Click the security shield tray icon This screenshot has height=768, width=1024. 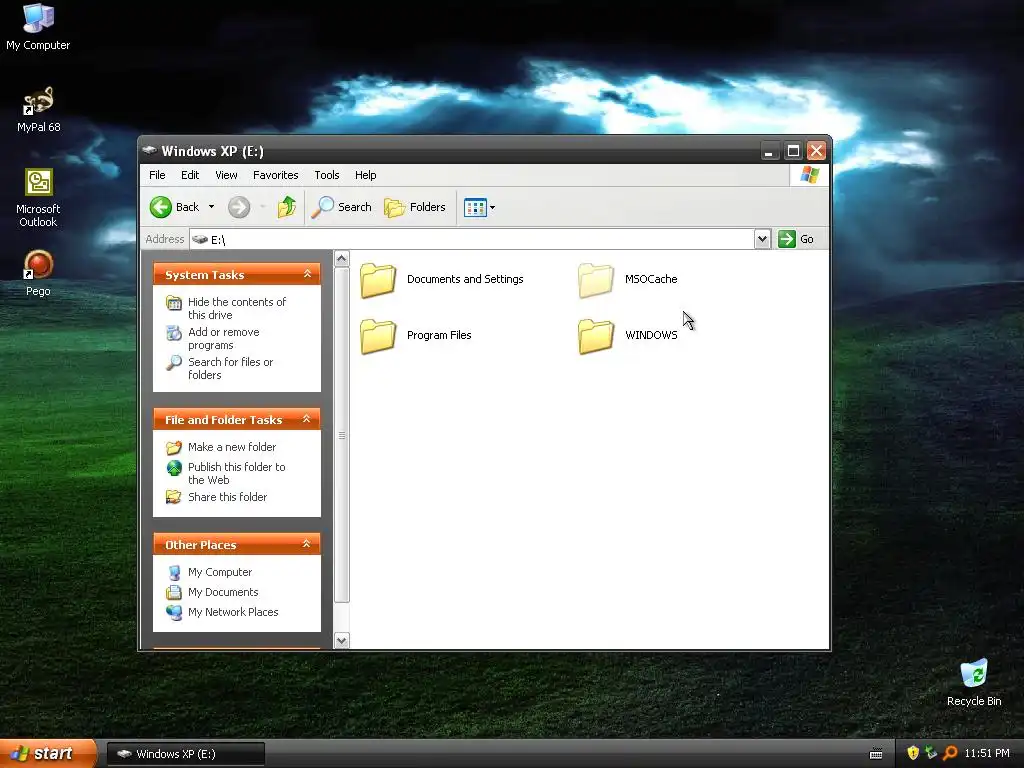coord(913,753)
